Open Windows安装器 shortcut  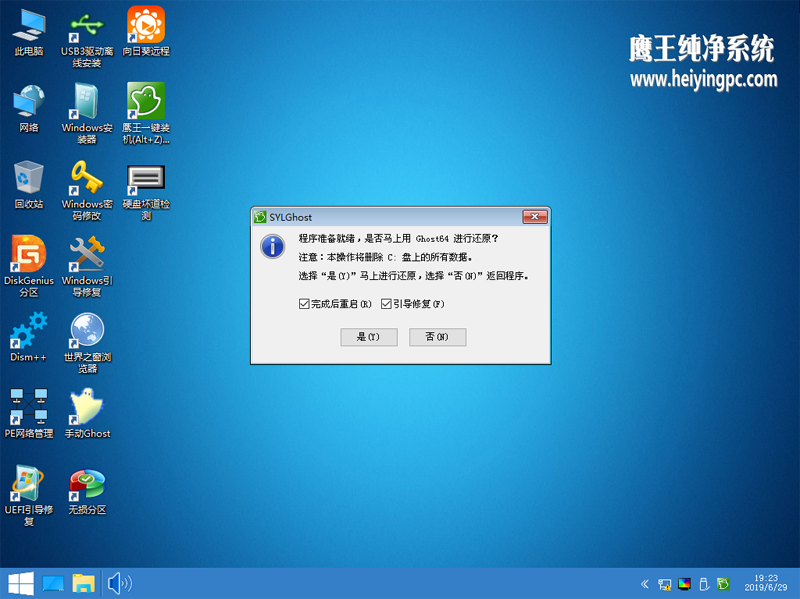tap(87, 114)
